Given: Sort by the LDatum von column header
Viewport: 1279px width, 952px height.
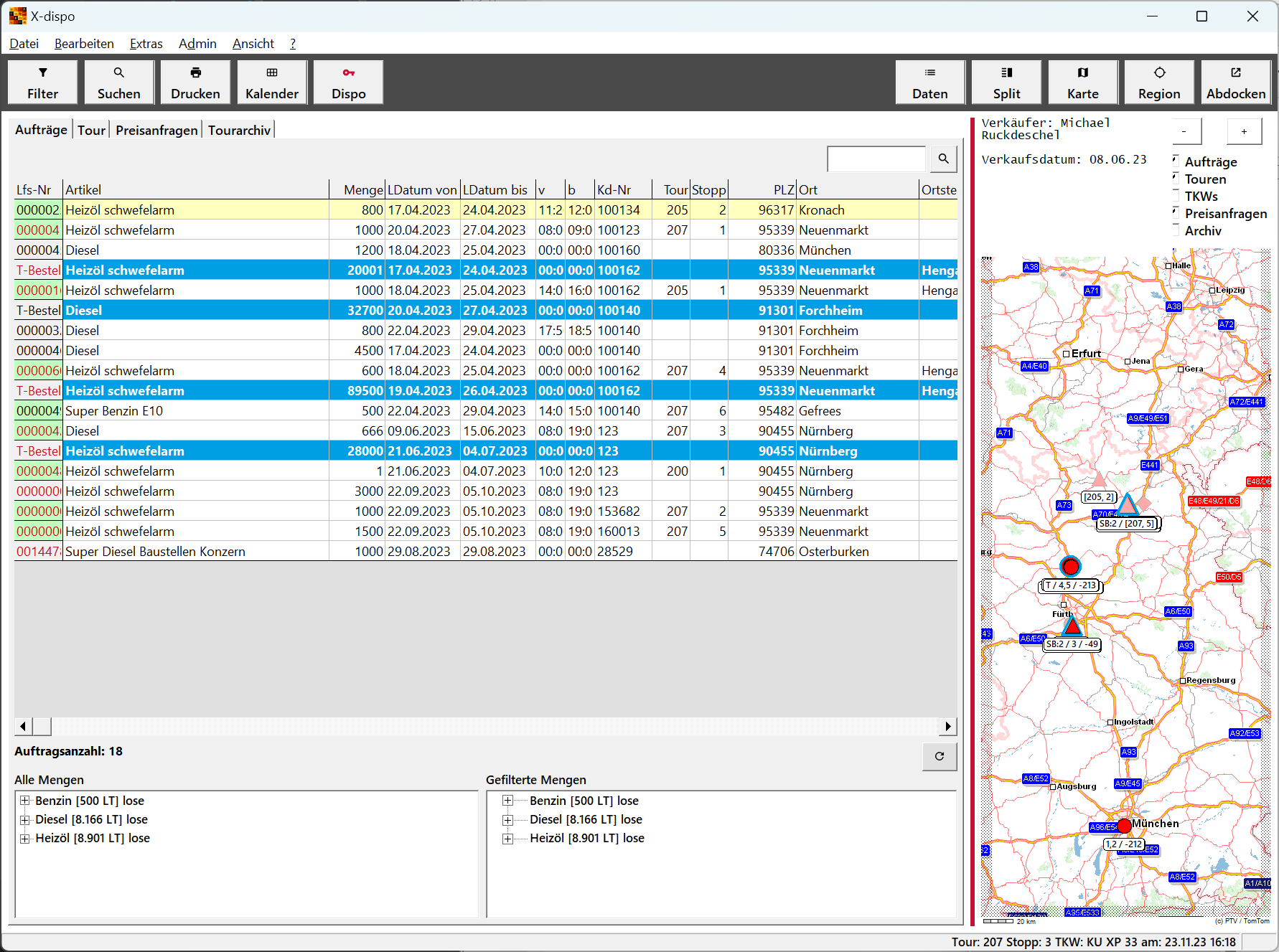Looking at the screenshot, I should 423,190.
